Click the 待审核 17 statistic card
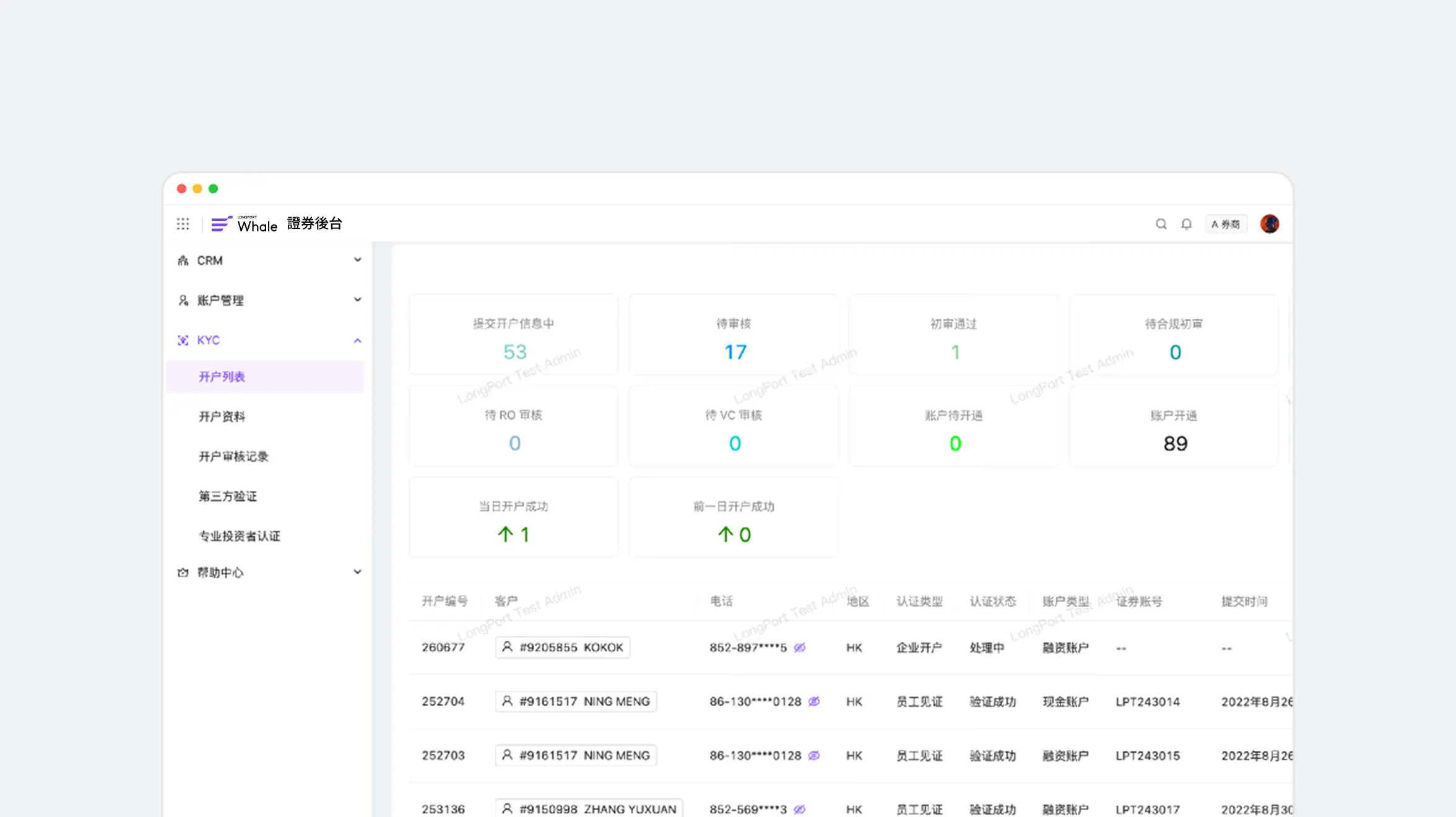This screenshot has width=1456, height=817. tap(734, 335)
